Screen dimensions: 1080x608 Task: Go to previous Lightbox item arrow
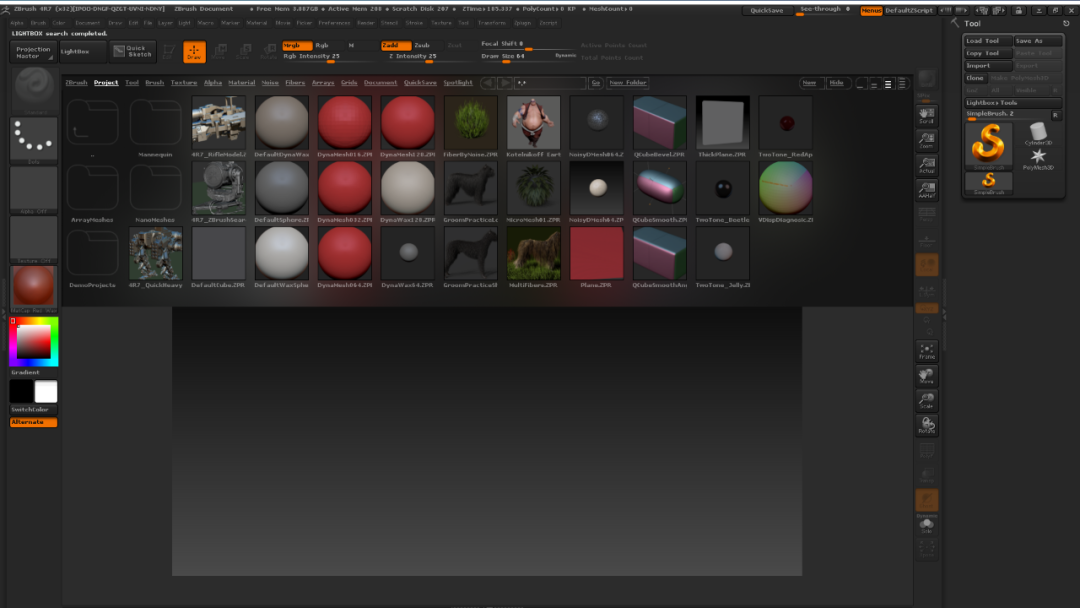tap(488, 83)
